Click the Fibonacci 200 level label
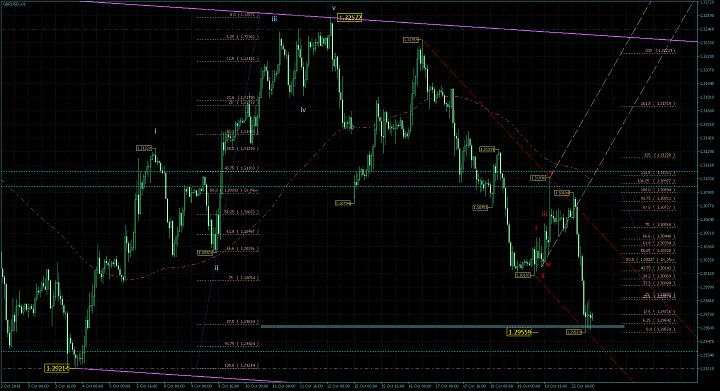This screenshot has width=720, height=391. click(x=660, y=50)
